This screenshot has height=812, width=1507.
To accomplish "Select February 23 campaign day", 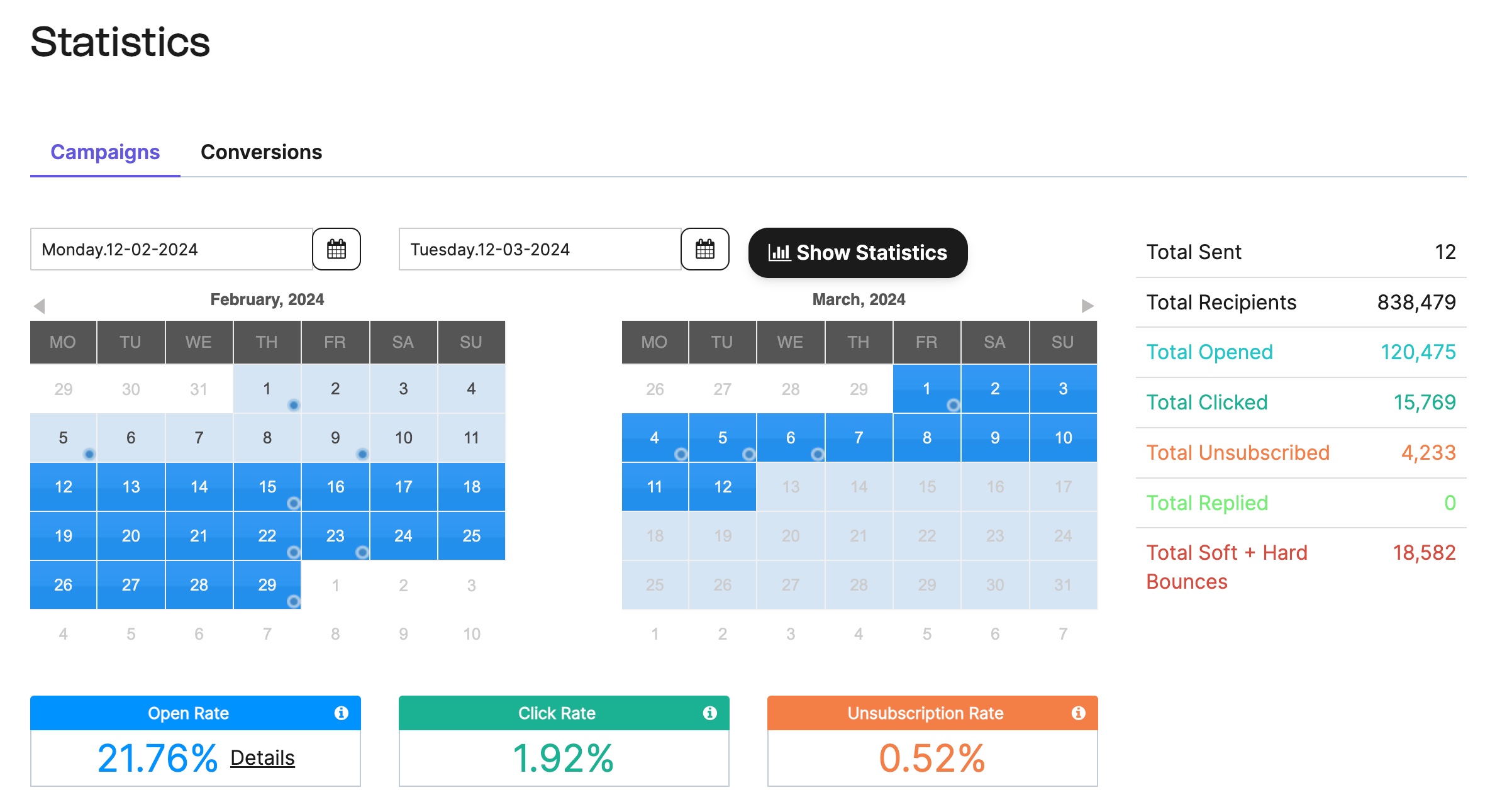I will pyautogui.click(x=335, y=535).
